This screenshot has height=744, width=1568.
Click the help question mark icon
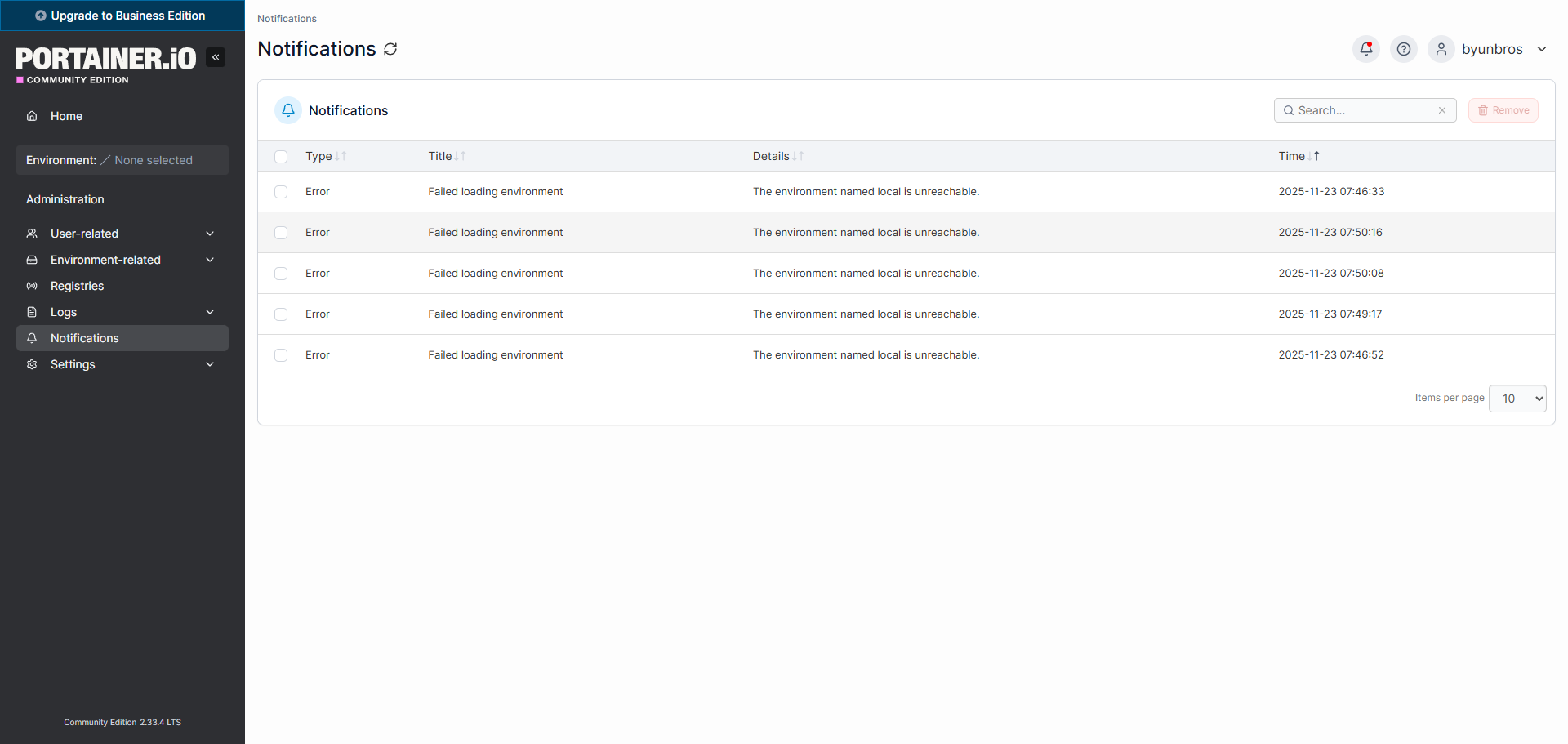(1403, 49)
